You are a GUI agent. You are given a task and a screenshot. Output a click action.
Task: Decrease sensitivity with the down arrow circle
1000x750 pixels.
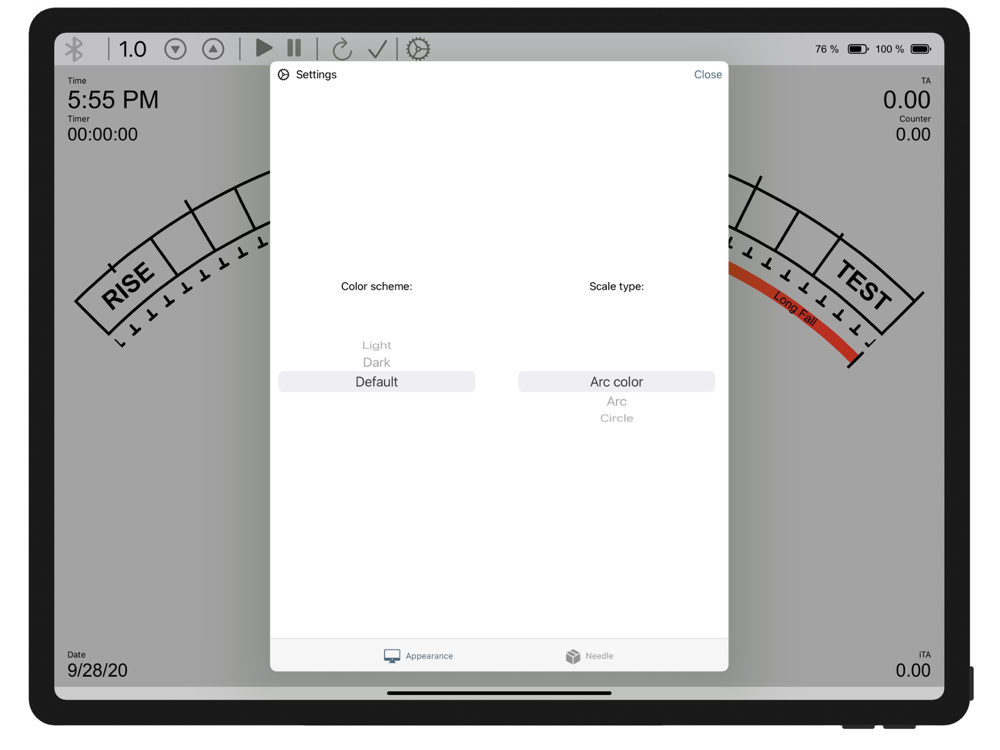(175, 49)
